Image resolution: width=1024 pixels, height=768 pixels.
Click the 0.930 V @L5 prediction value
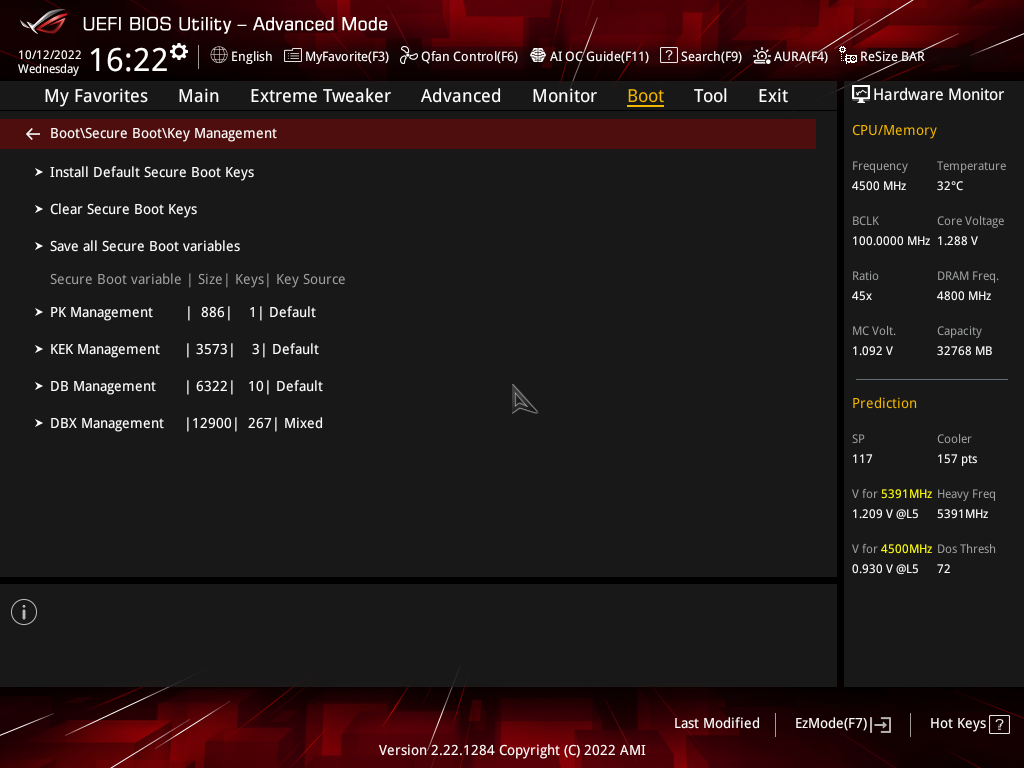884,569
